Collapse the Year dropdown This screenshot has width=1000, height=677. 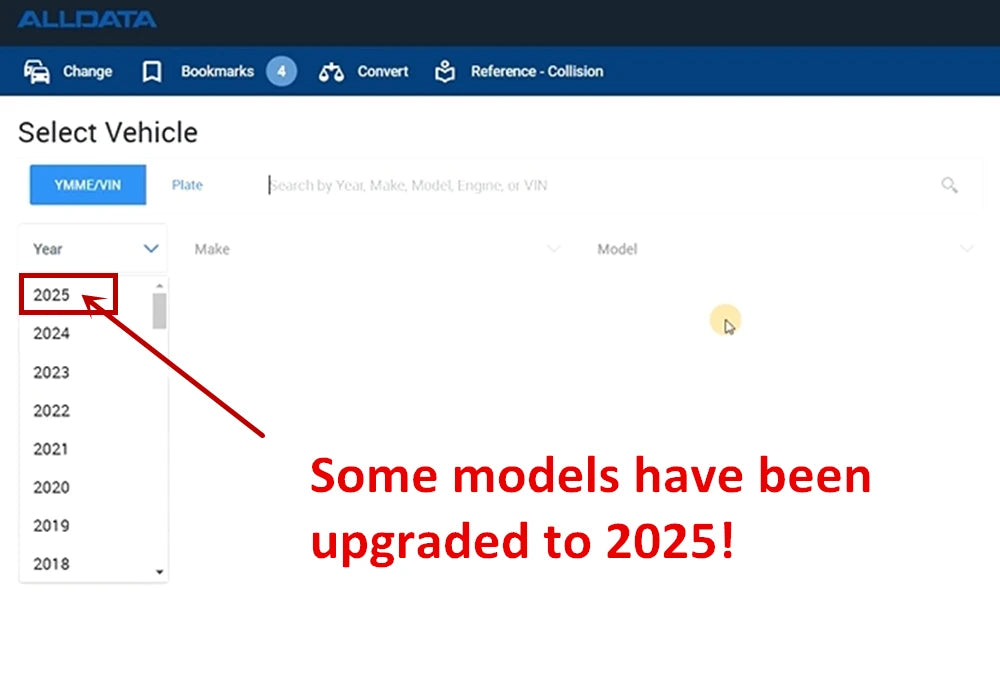point(151,249)
